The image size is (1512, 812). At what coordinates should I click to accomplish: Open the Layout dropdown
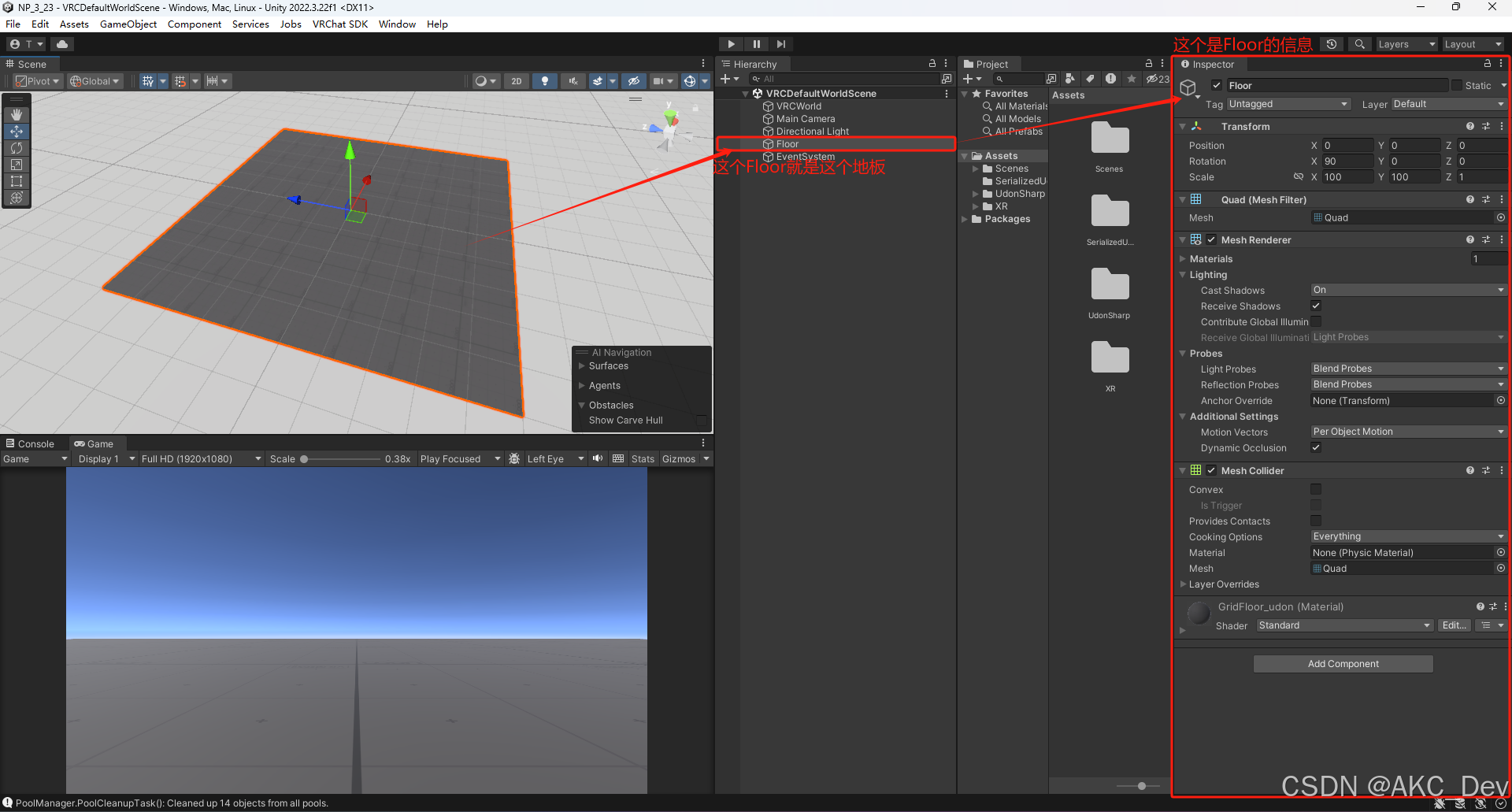(1473, 44)
